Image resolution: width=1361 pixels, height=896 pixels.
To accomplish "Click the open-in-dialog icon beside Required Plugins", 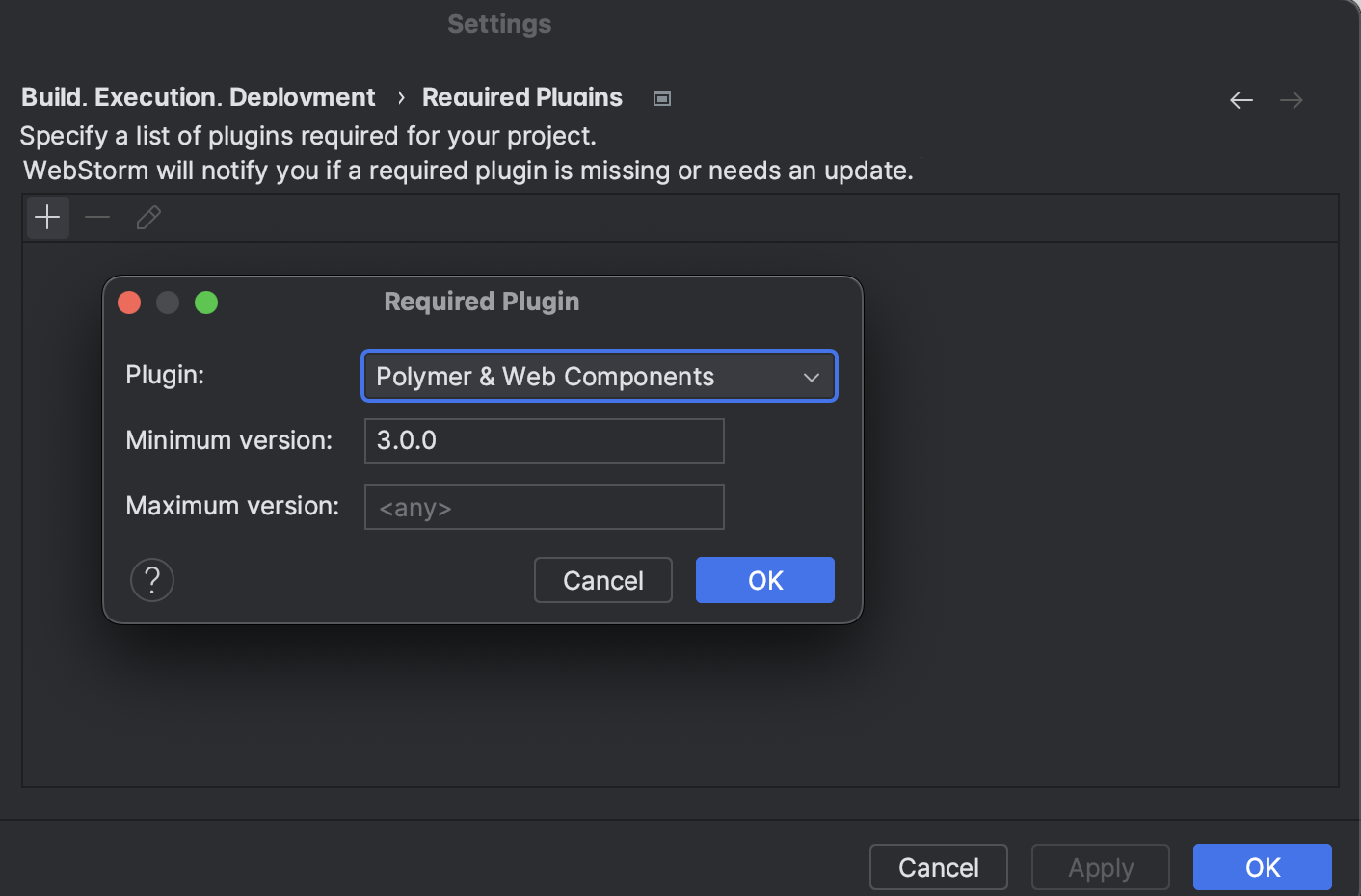I will coord(662,97).
